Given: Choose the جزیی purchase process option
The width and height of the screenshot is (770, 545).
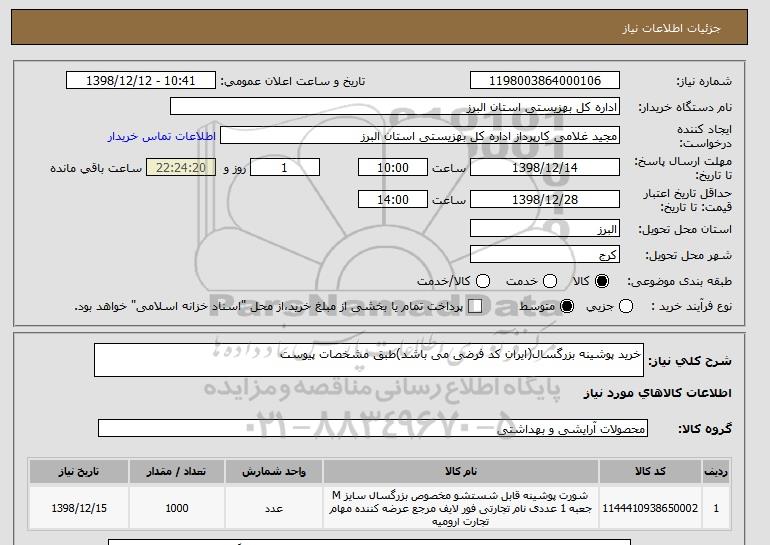Looking at the screenshot, I should pyautogui.click(x=626, y=306).
